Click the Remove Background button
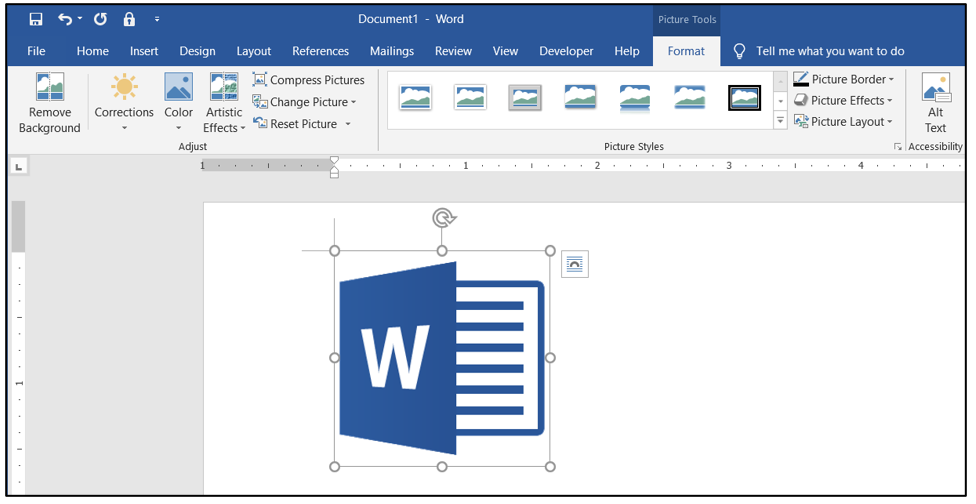 pos(50,103)
